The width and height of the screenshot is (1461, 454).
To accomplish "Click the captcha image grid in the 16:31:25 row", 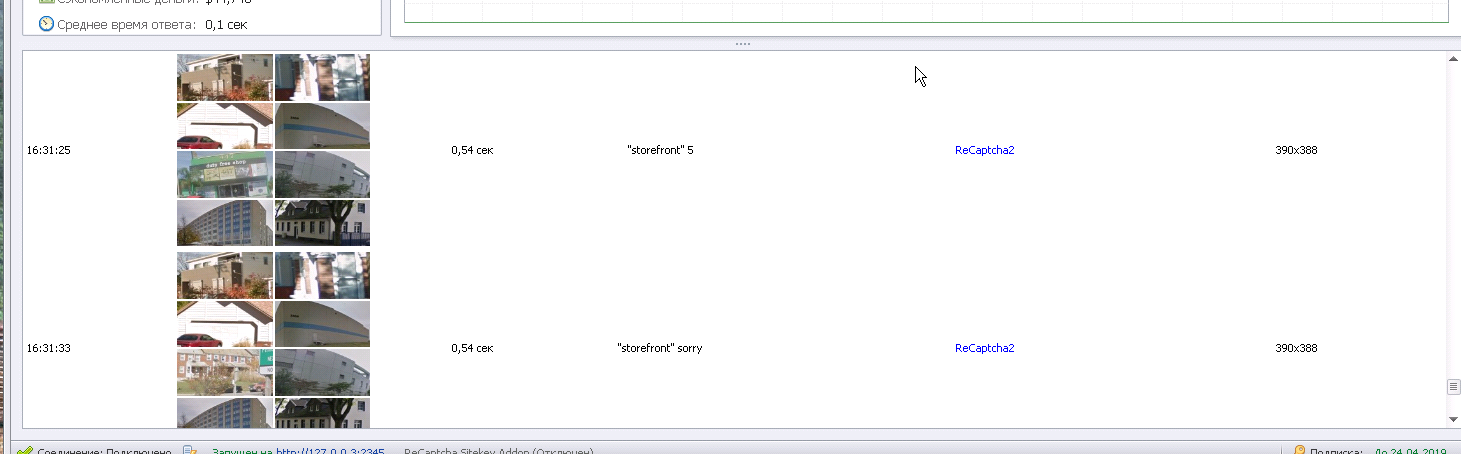I will tap(273, 150).
